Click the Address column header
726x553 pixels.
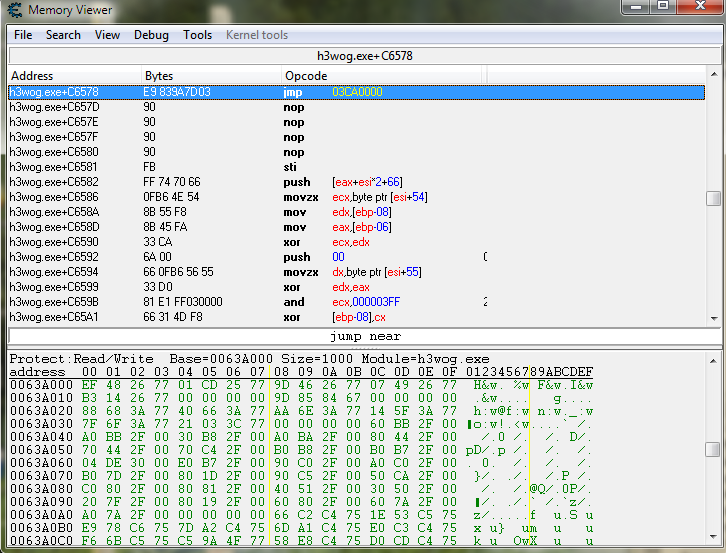(x=32, y=76)
